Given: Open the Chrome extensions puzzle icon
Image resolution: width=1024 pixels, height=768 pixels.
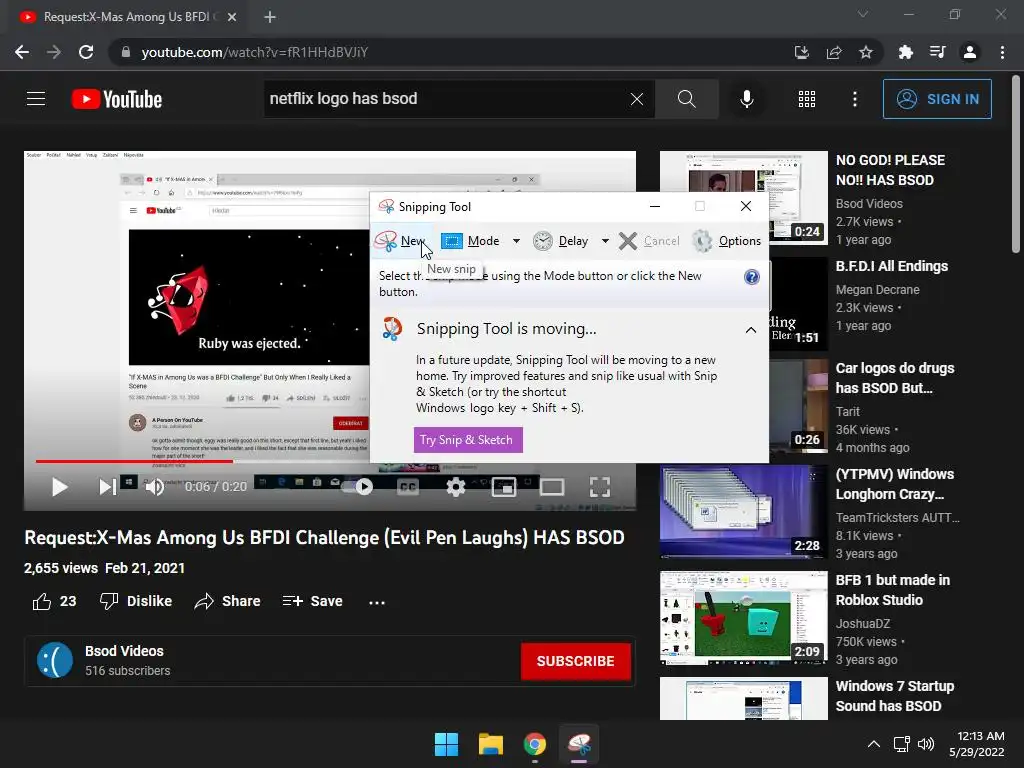Looking at the screenshot, I should point(905,52).
